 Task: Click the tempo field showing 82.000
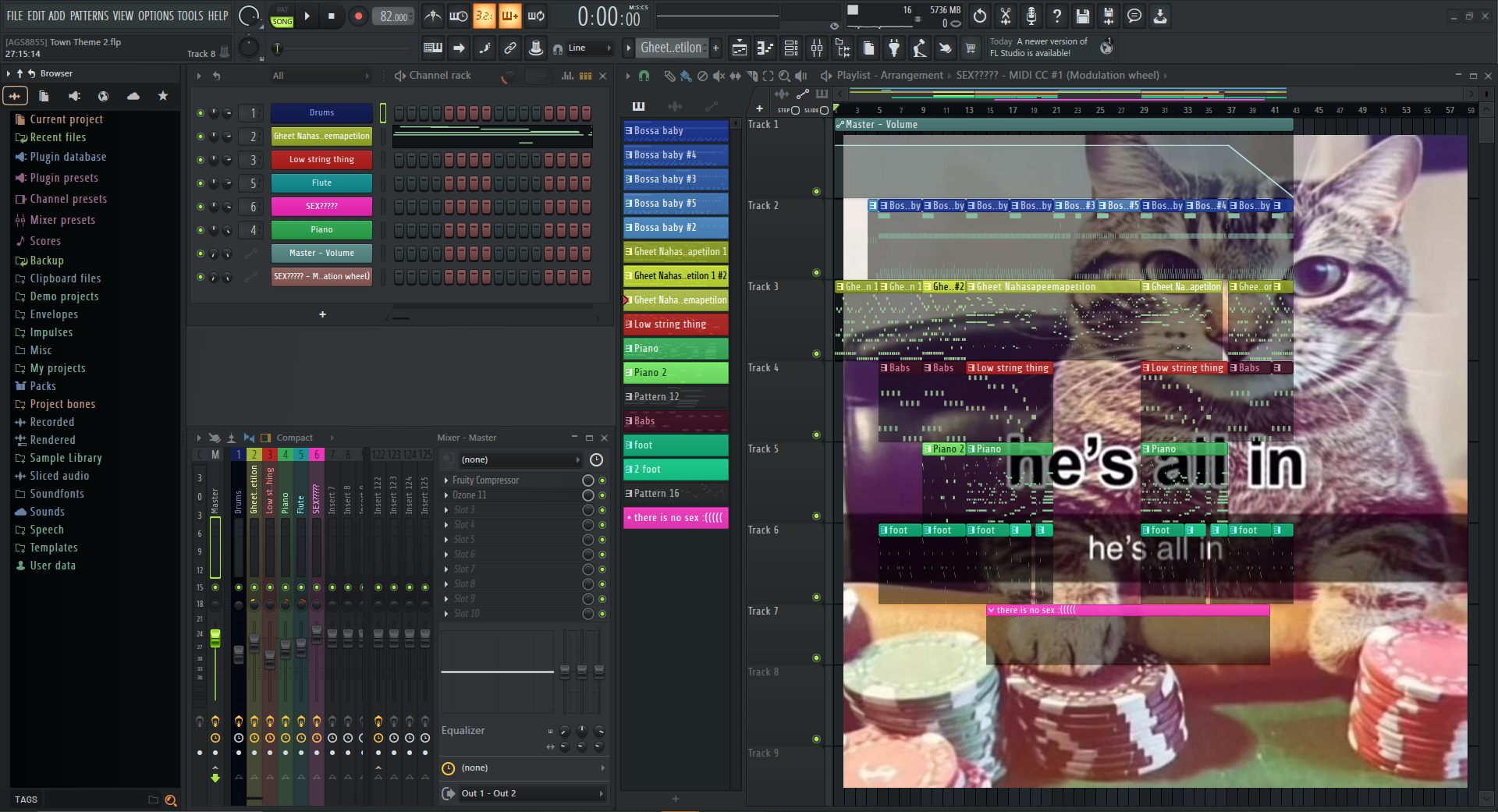pyautogui.click(x=394, y=16)
